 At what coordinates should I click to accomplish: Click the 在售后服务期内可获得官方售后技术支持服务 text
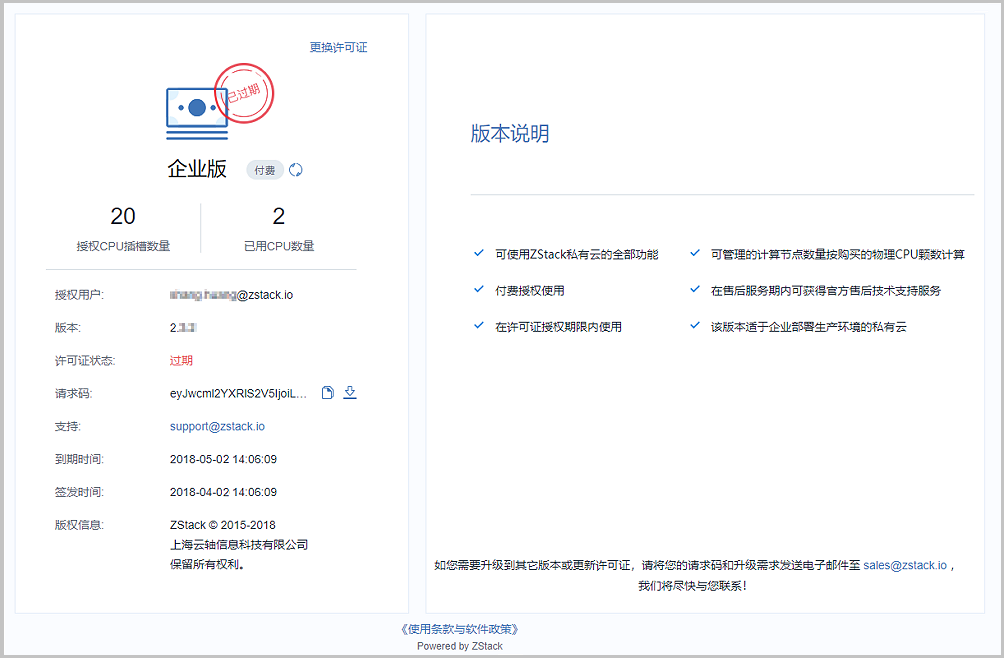coord(826,291)
